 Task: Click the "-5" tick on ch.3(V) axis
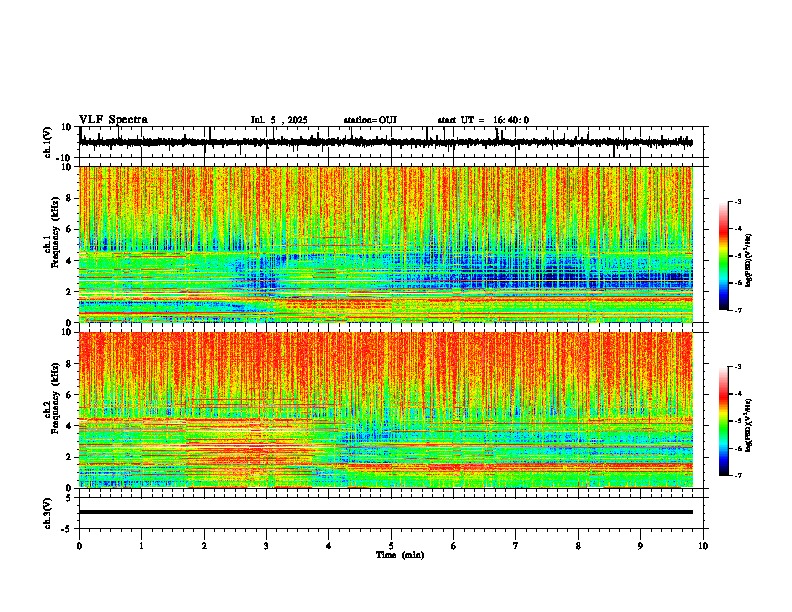click(x=68, y=529)
